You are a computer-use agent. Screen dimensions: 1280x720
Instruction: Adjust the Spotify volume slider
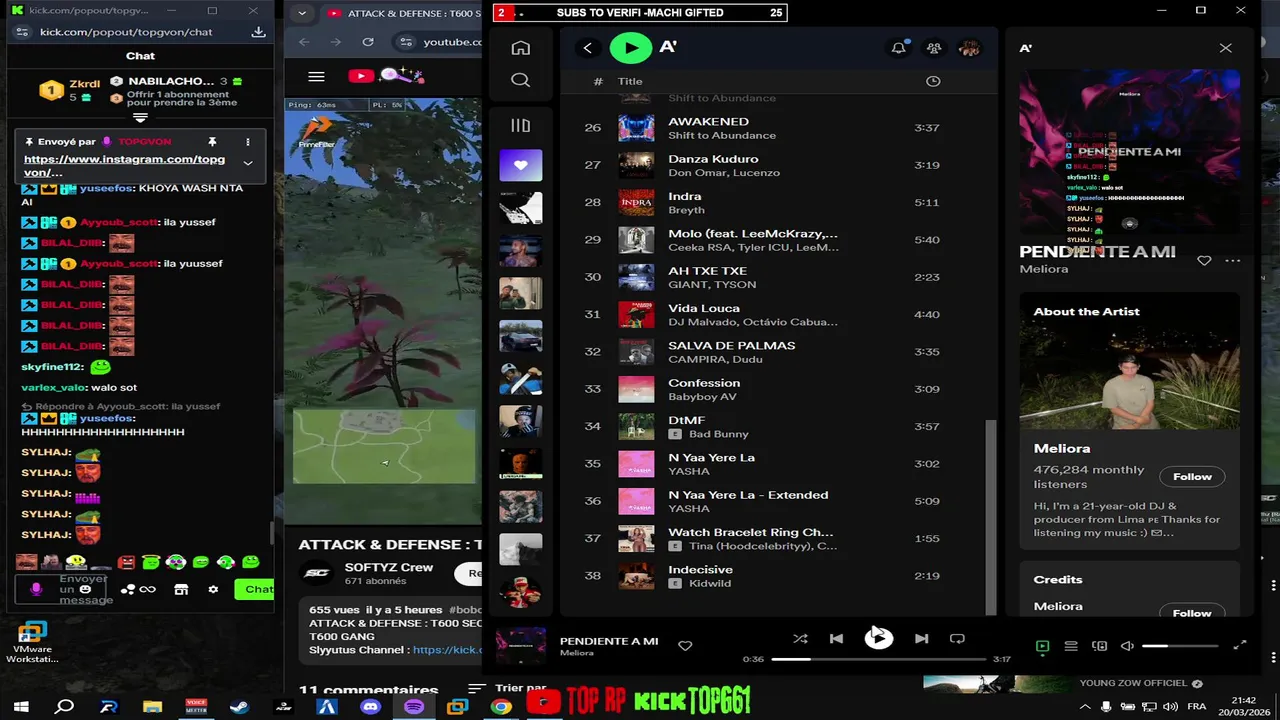coord(1180,646)
